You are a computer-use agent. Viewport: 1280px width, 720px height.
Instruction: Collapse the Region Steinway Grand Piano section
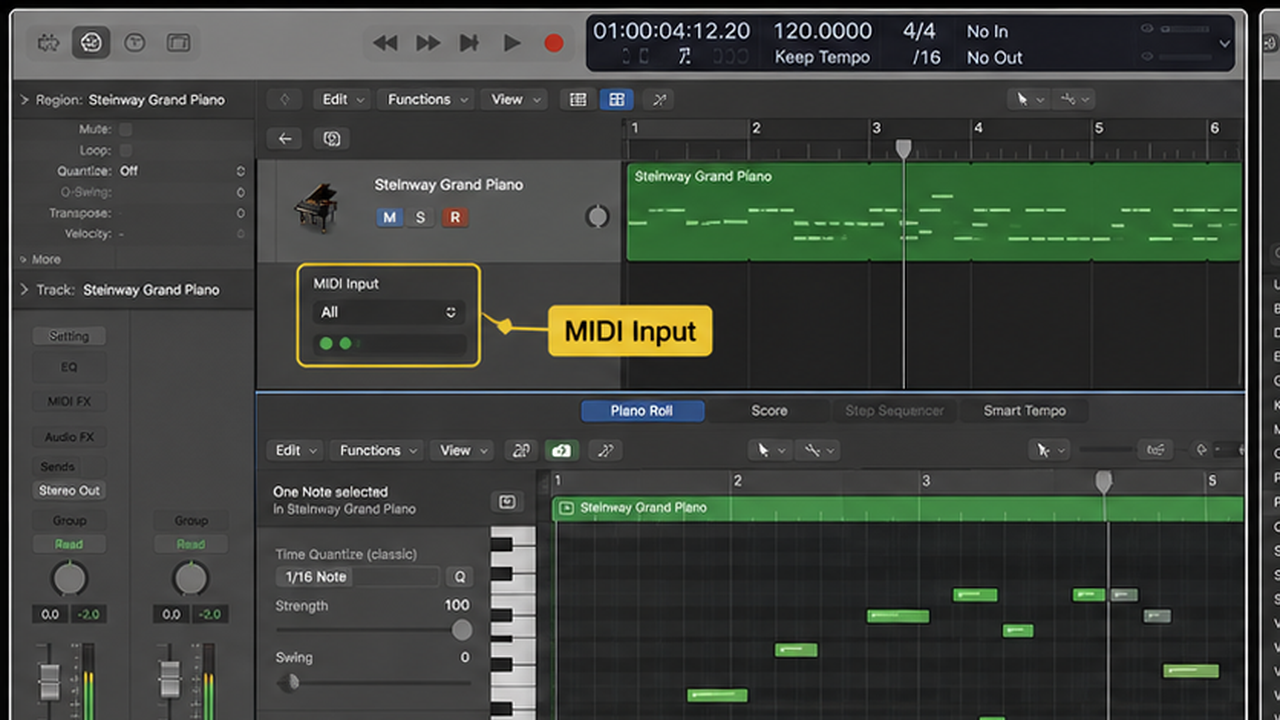pos(24,100)
